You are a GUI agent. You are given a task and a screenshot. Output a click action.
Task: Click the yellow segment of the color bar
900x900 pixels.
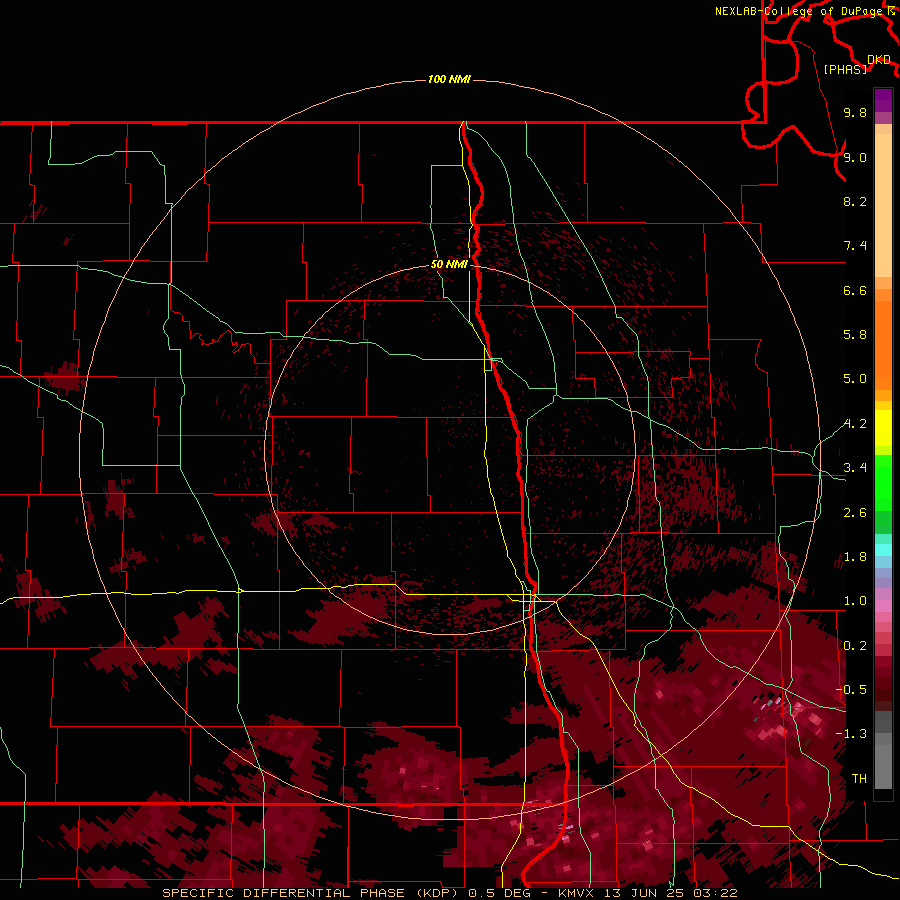point(883,428)
